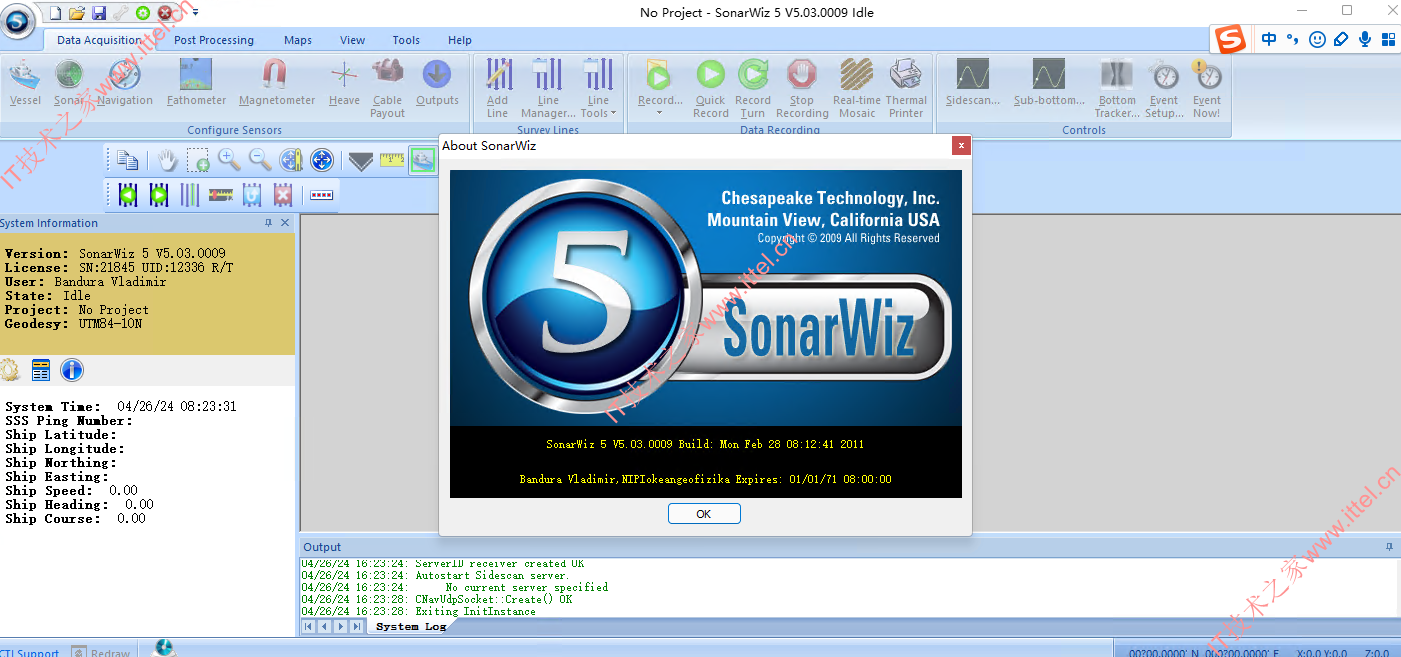Click Add Line in Survey Lines
This screenshot has width=1401, height=657.
tap(498, 88)
